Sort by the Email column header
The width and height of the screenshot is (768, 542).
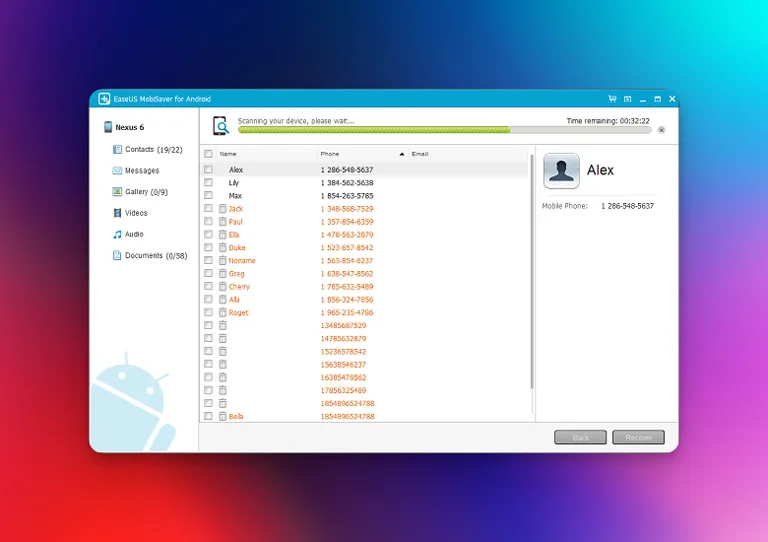click(x=420, y=154)
